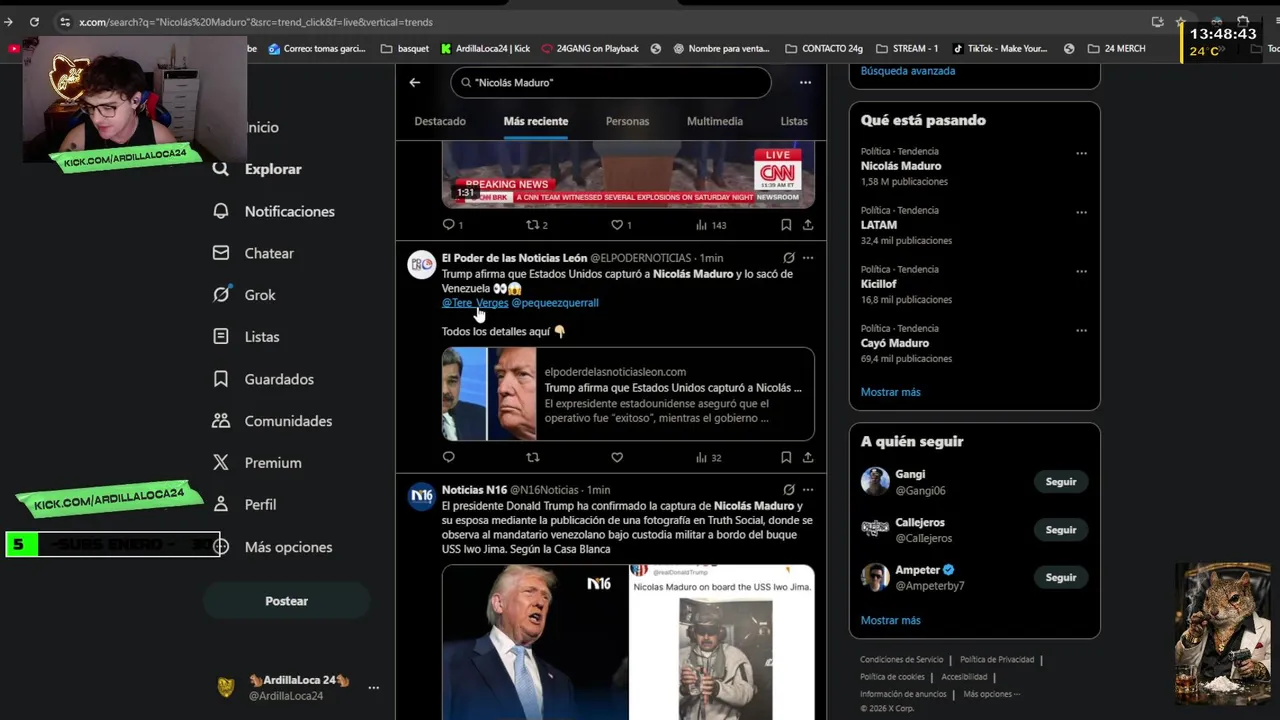This screenshot has height=720, width=1280.
Task: Follow Callejeros account
Action: pos(1061,530)
